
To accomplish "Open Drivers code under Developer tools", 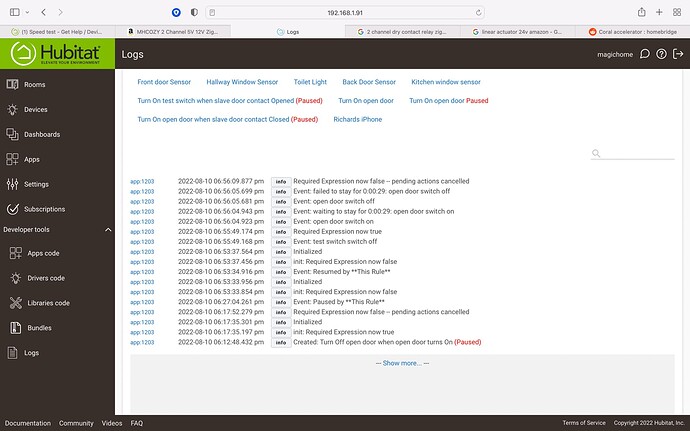I will tap(46, 278).
